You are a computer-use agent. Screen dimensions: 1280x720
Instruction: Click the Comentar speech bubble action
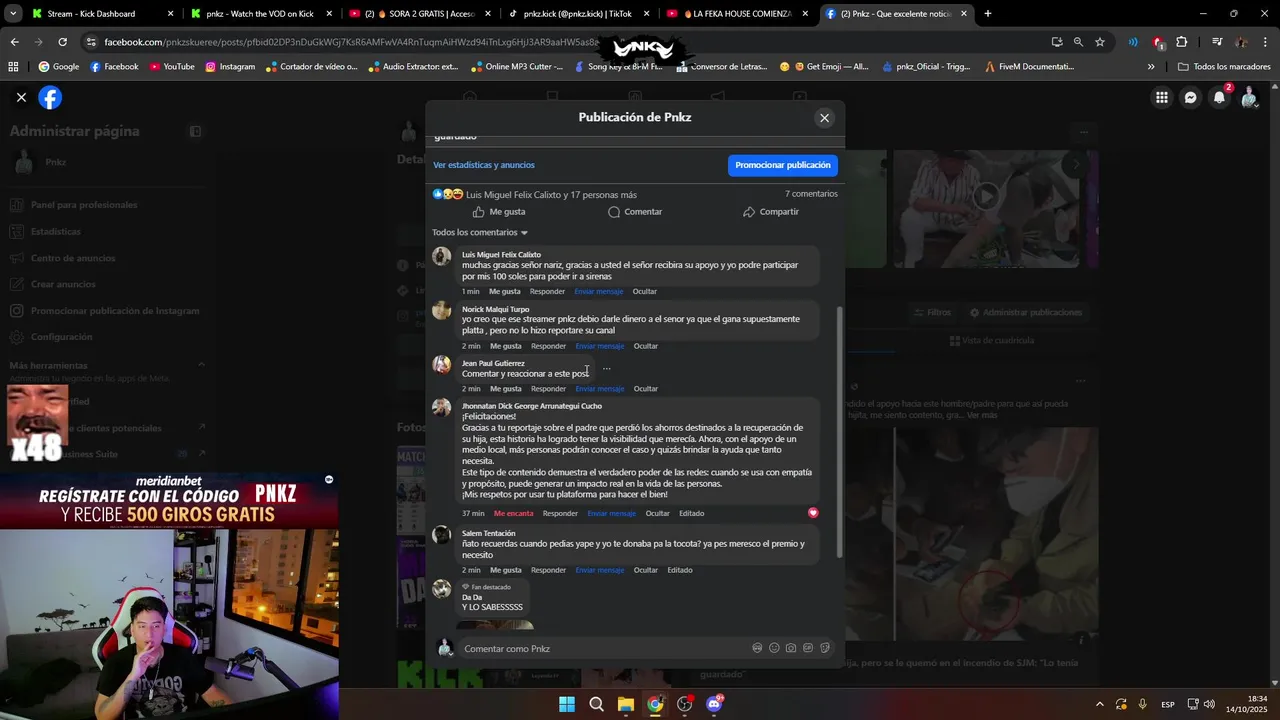pyautogui.click(x=635, y=212)
